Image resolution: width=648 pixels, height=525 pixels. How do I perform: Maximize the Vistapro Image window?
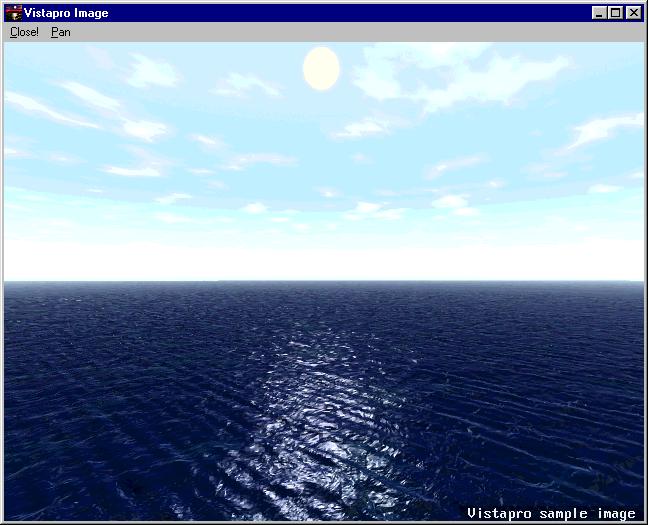tap(615, 13)
